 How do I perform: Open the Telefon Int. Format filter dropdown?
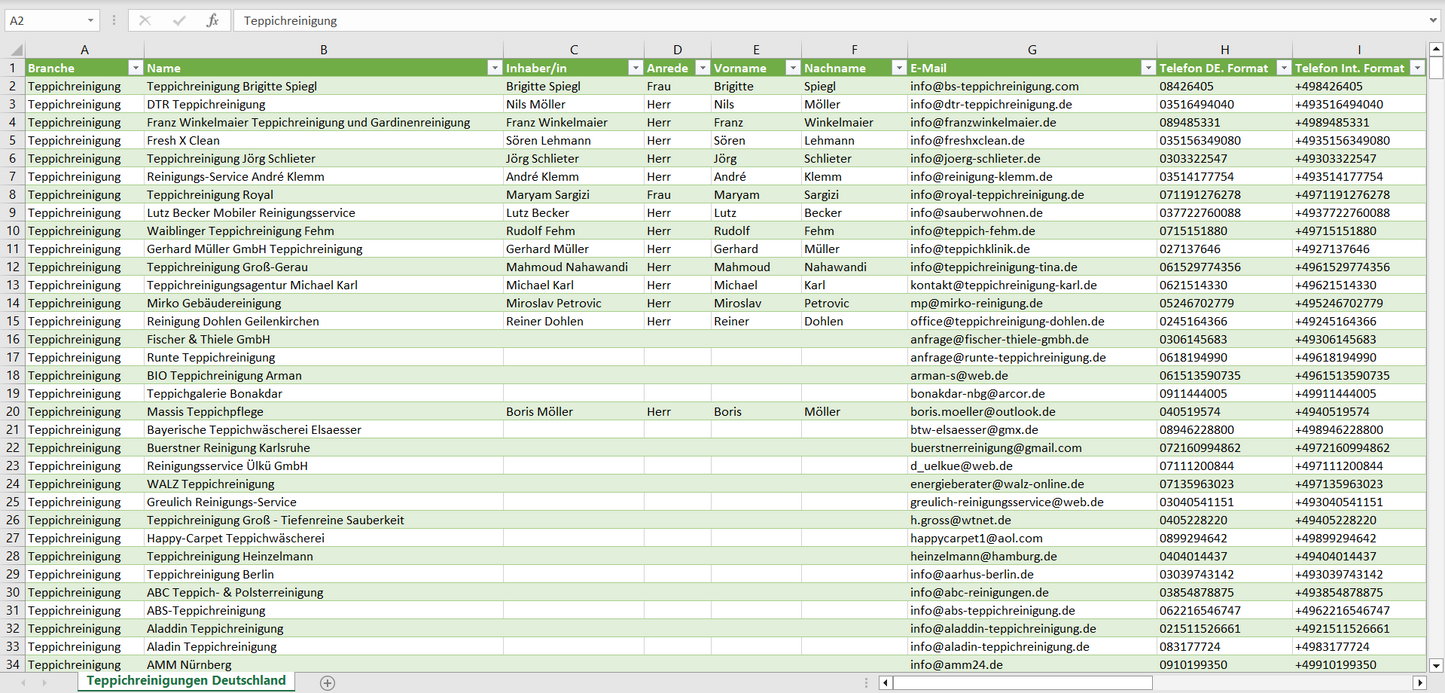[1416, 68]
